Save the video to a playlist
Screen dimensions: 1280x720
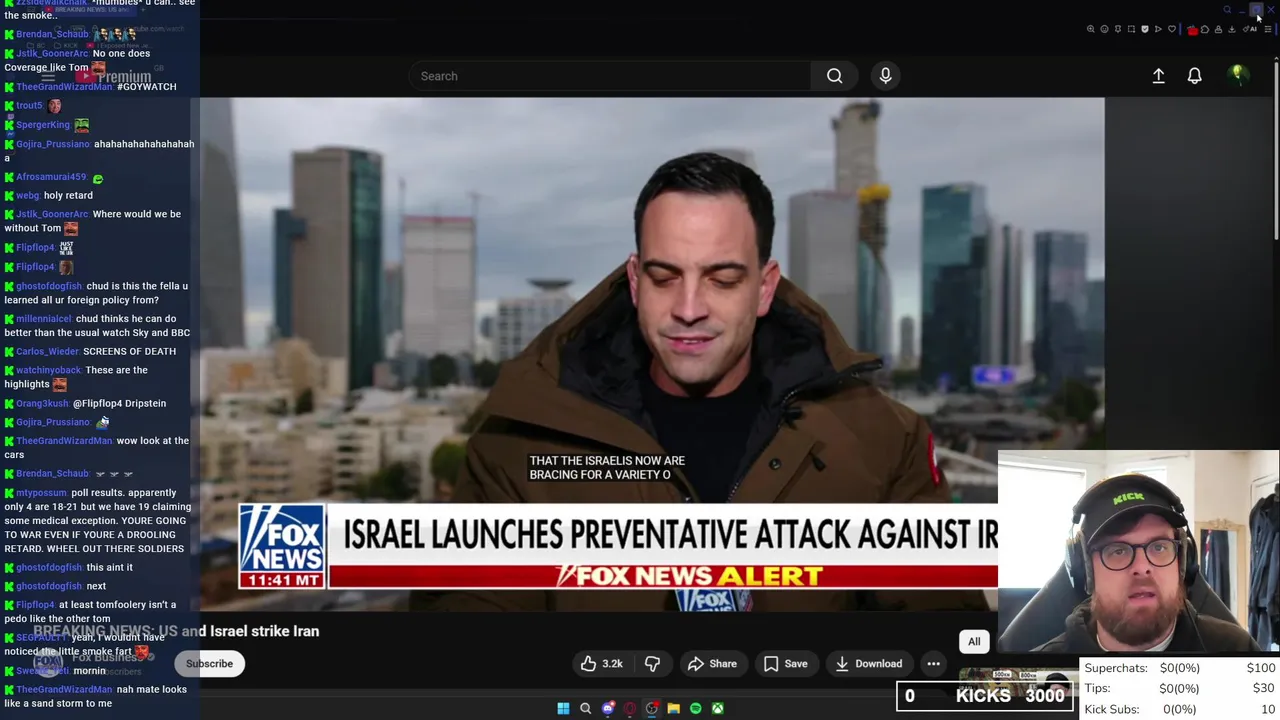tap(785, 663)
